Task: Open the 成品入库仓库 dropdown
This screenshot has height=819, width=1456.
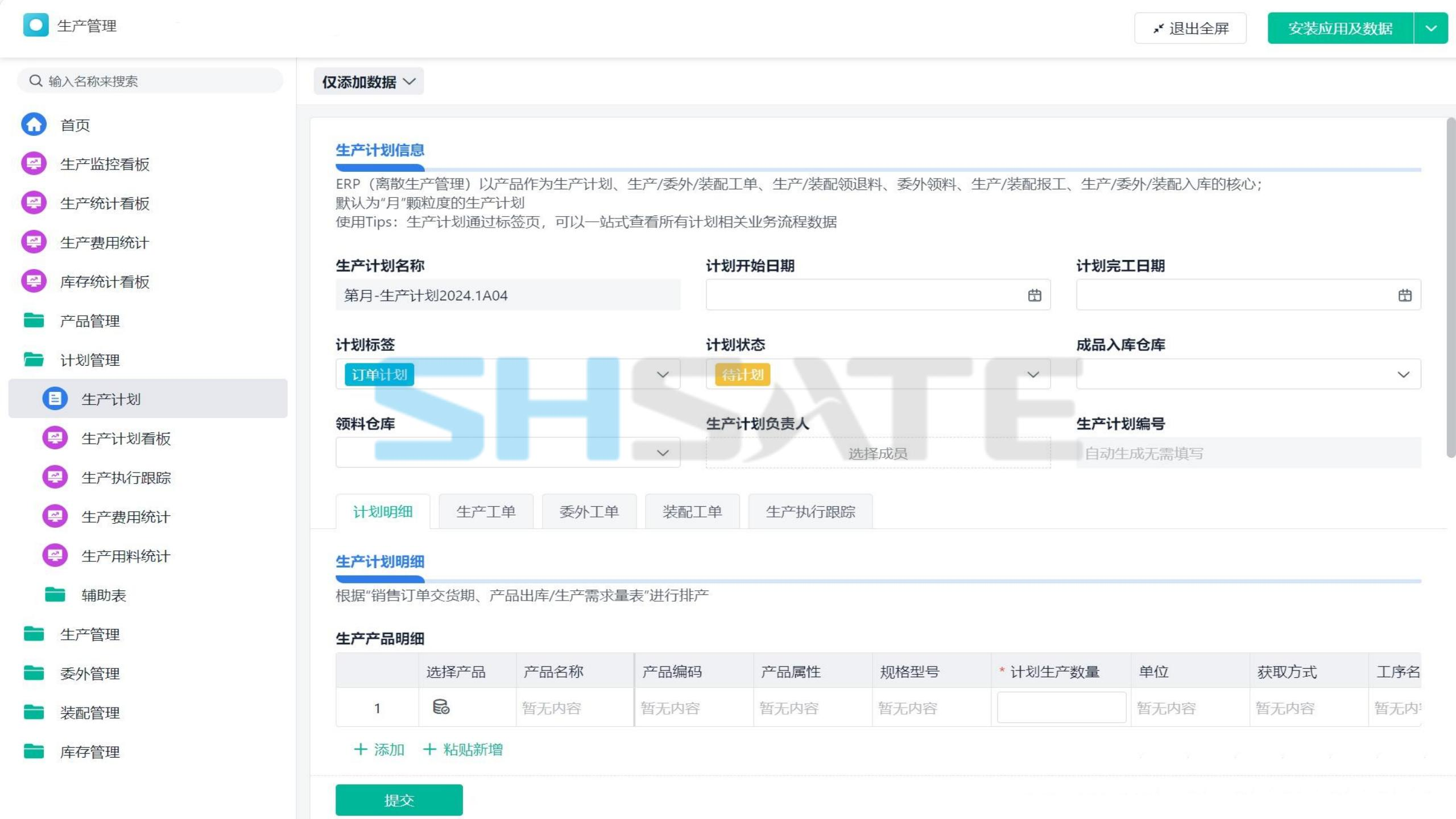Action: 1403,374
